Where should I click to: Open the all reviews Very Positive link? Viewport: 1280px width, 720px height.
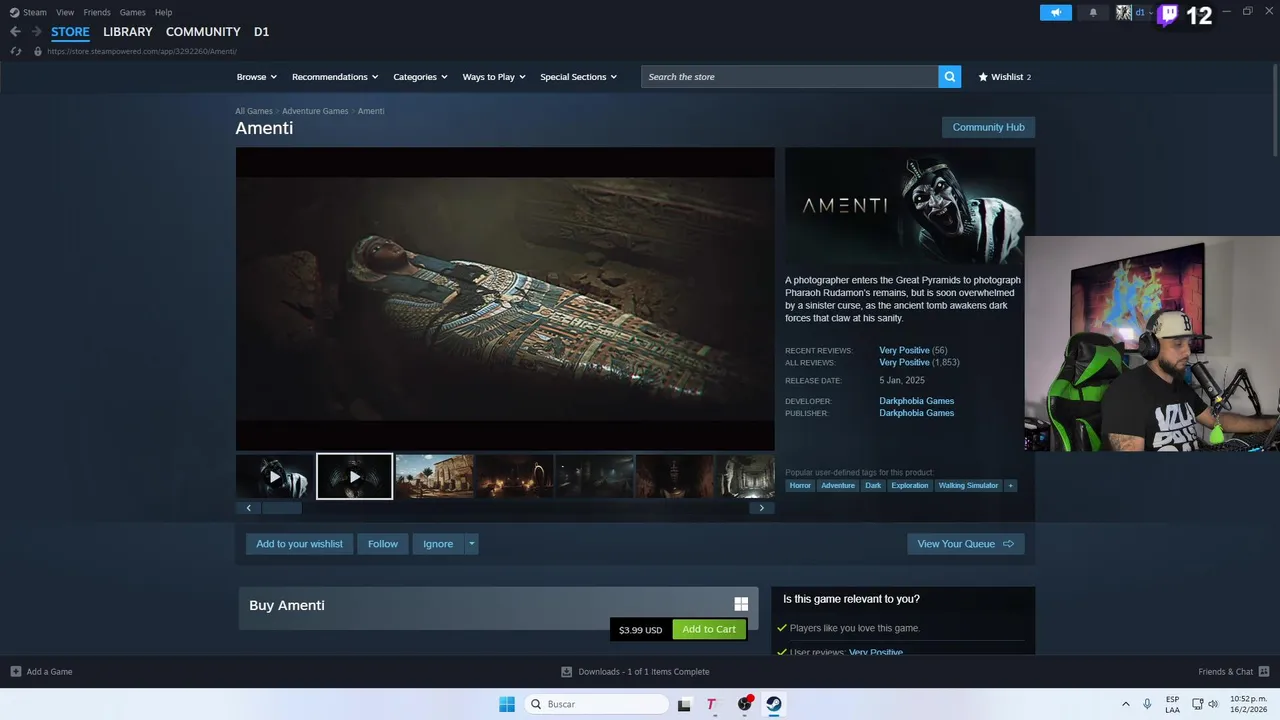pos(904,362)
